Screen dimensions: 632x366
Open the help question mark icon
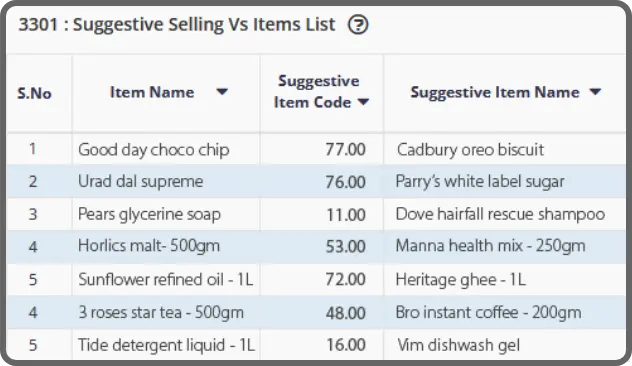358,25
